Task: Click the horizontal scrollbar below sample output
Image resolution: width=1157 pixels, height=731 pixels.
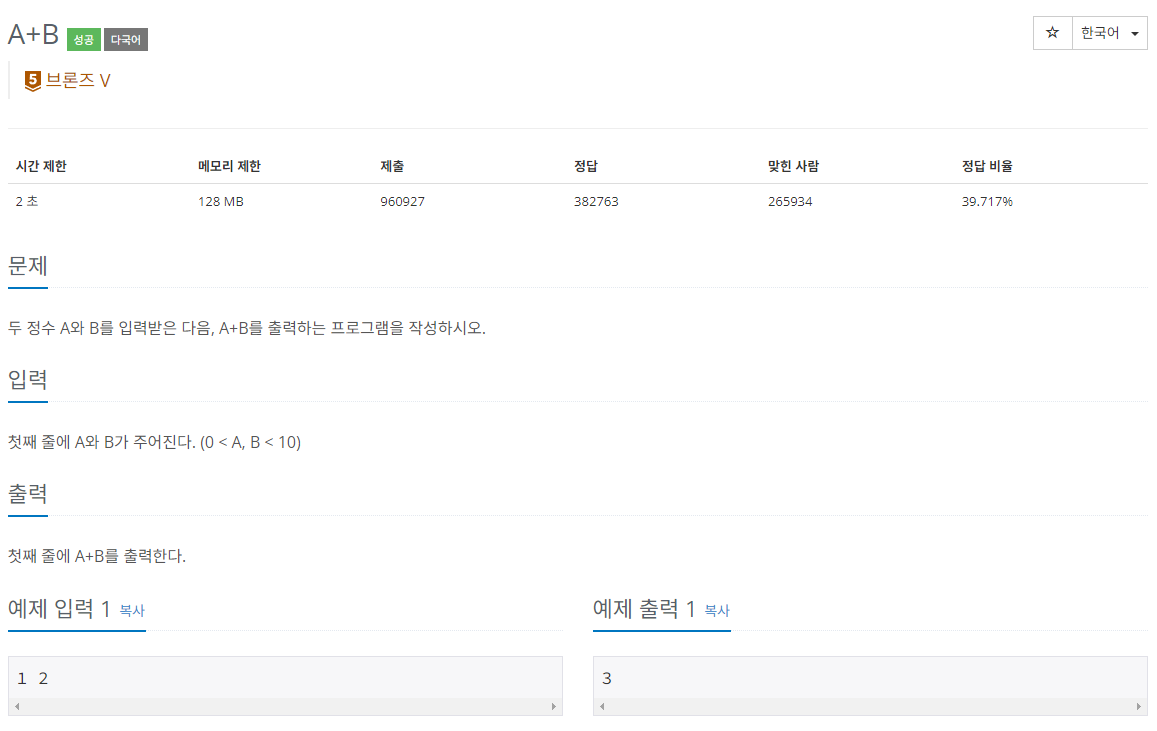Action: [x=870, y=706]
